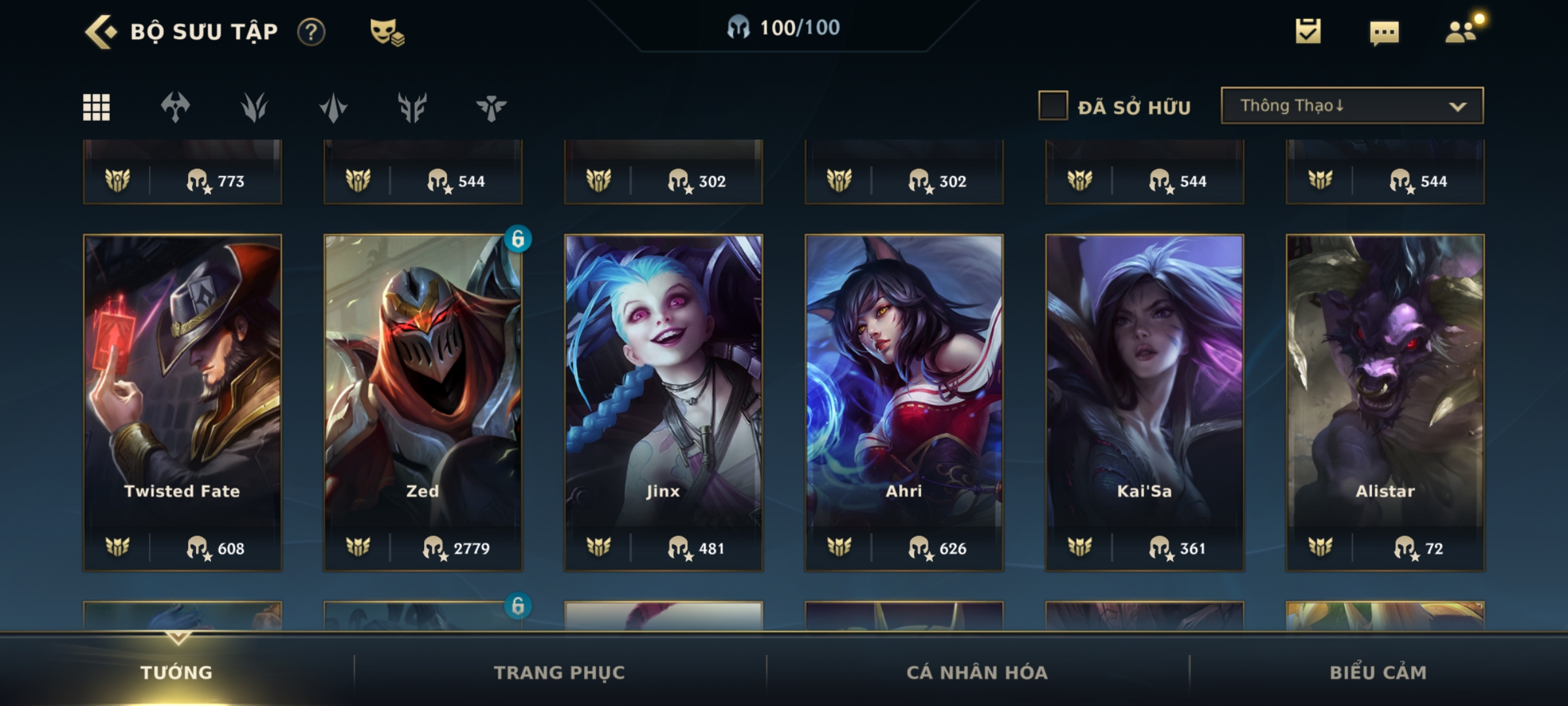Show all champions with grid filter icon
1568x706 pixels.
tap(96, 107)
